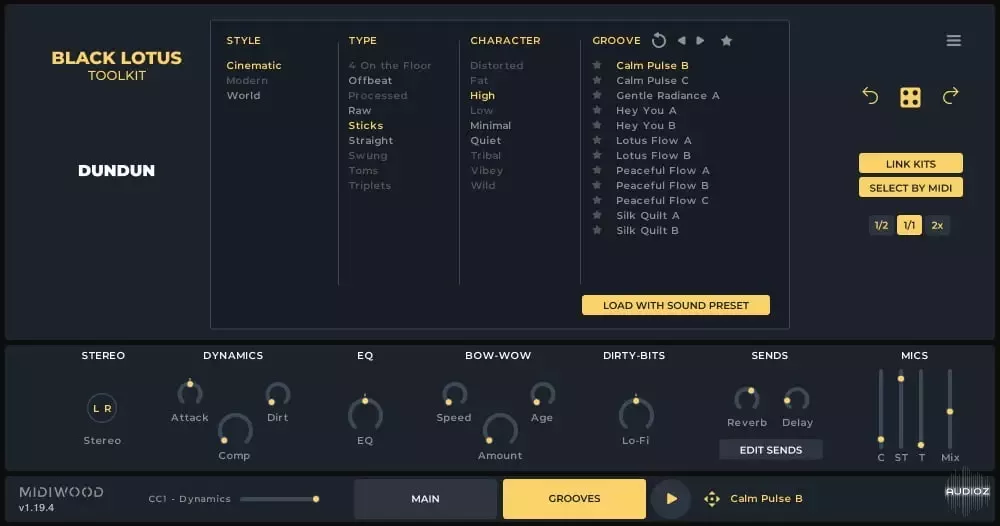
Task: Go to the previous groove arrow
Action: pos(681,41)
